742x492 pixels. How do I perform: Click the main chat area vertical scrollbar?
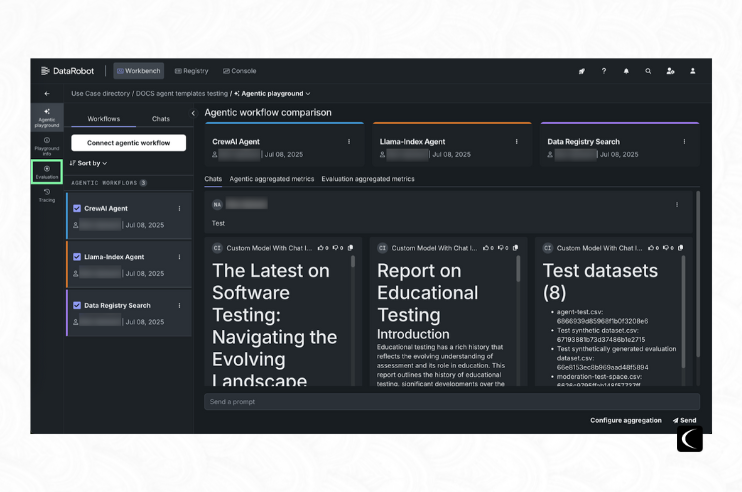(x=698, y=274)
